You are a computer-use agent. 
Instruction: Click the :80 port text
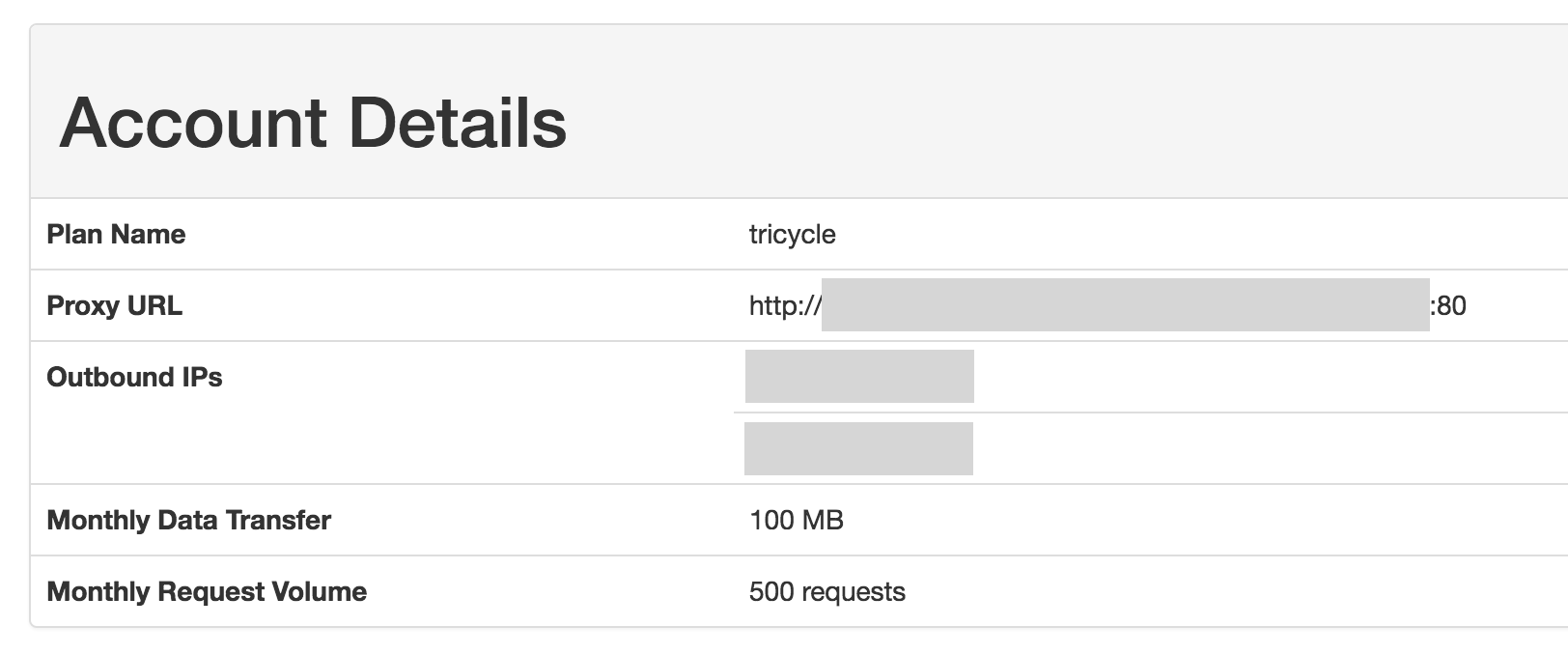pos(1448,306)
